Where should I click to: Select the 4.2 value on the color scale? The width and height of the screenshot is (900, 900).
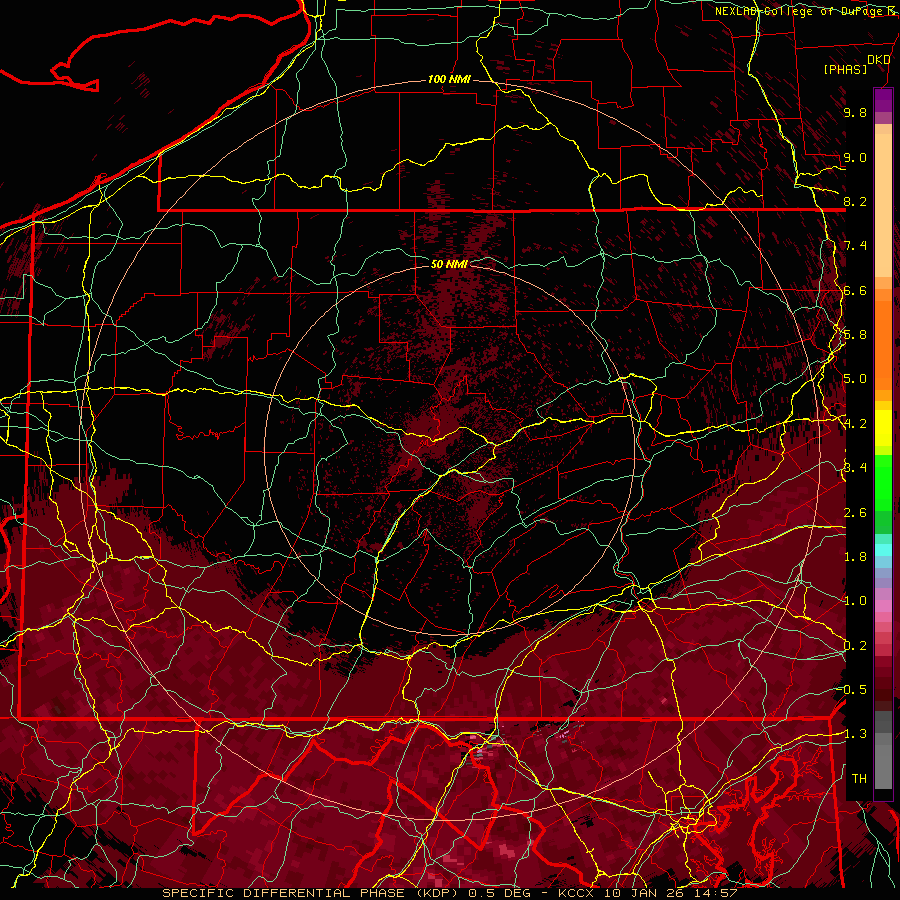point(855,424)
